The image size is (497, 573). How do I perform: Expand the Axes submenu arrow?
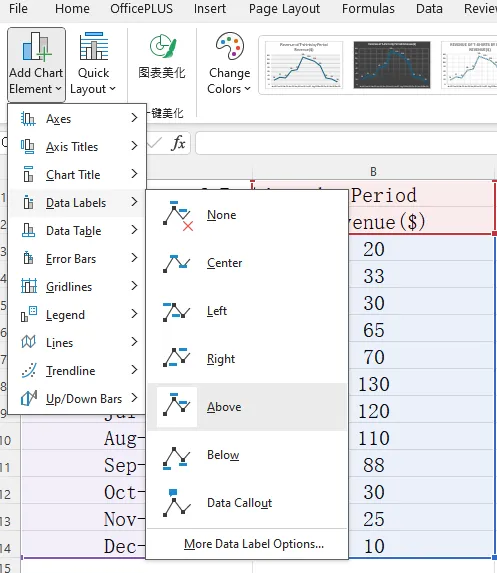pyautogui.click(x=134, y=118)
